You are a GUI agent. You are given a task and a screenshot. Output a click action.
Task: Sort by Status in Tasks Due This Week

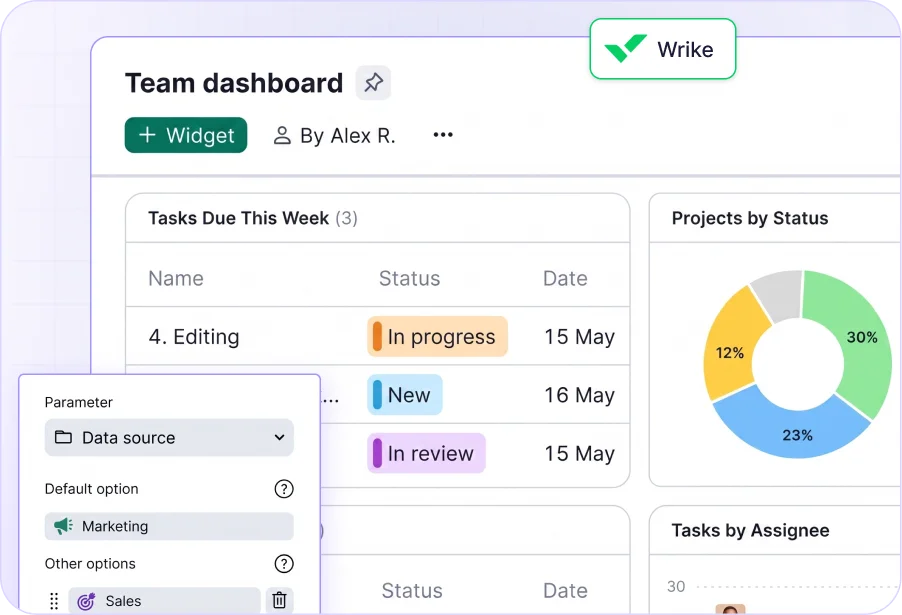coord(410,278)
